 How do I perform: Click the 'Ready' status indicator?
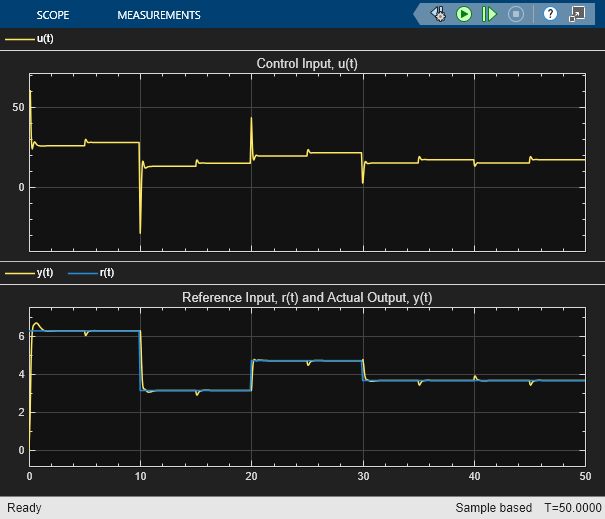[x=24, y=508]
